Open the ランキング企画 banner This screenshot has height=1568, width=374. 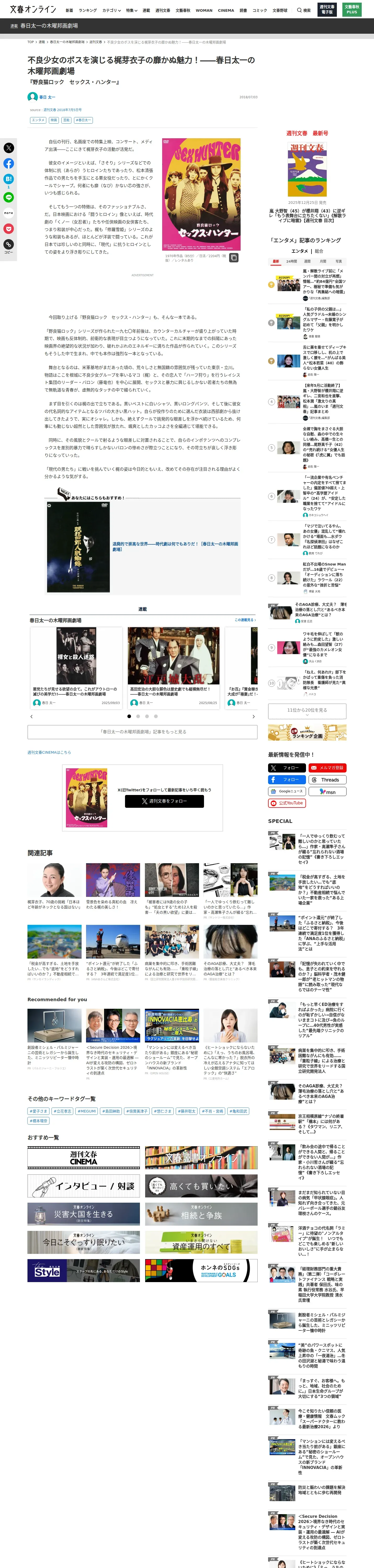pyautogui.click(x=307, y=732)
